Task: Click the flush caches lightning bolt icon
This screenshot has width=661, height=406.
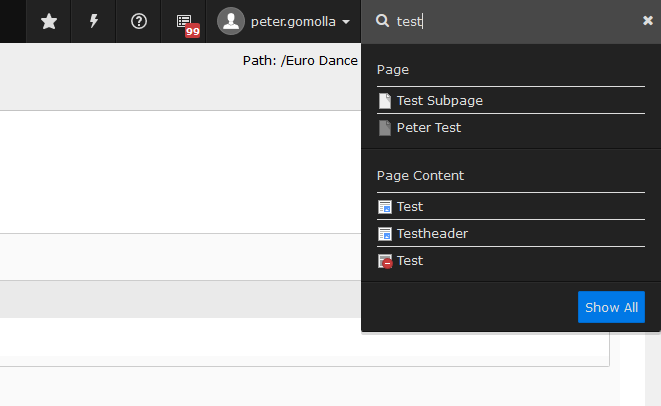Action: pyautogui.click(x=94, y=21)
